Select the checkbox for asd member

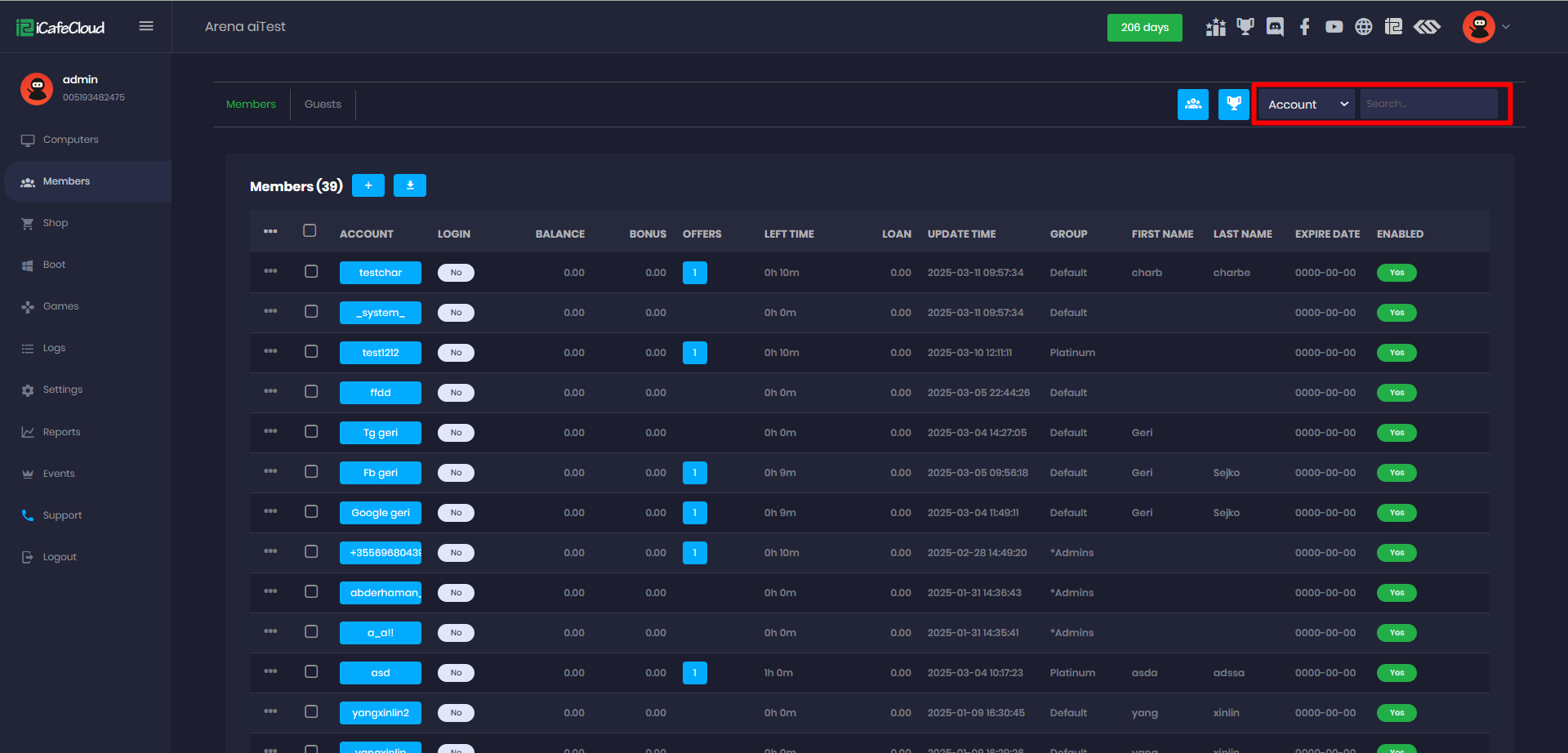[311, 671]
